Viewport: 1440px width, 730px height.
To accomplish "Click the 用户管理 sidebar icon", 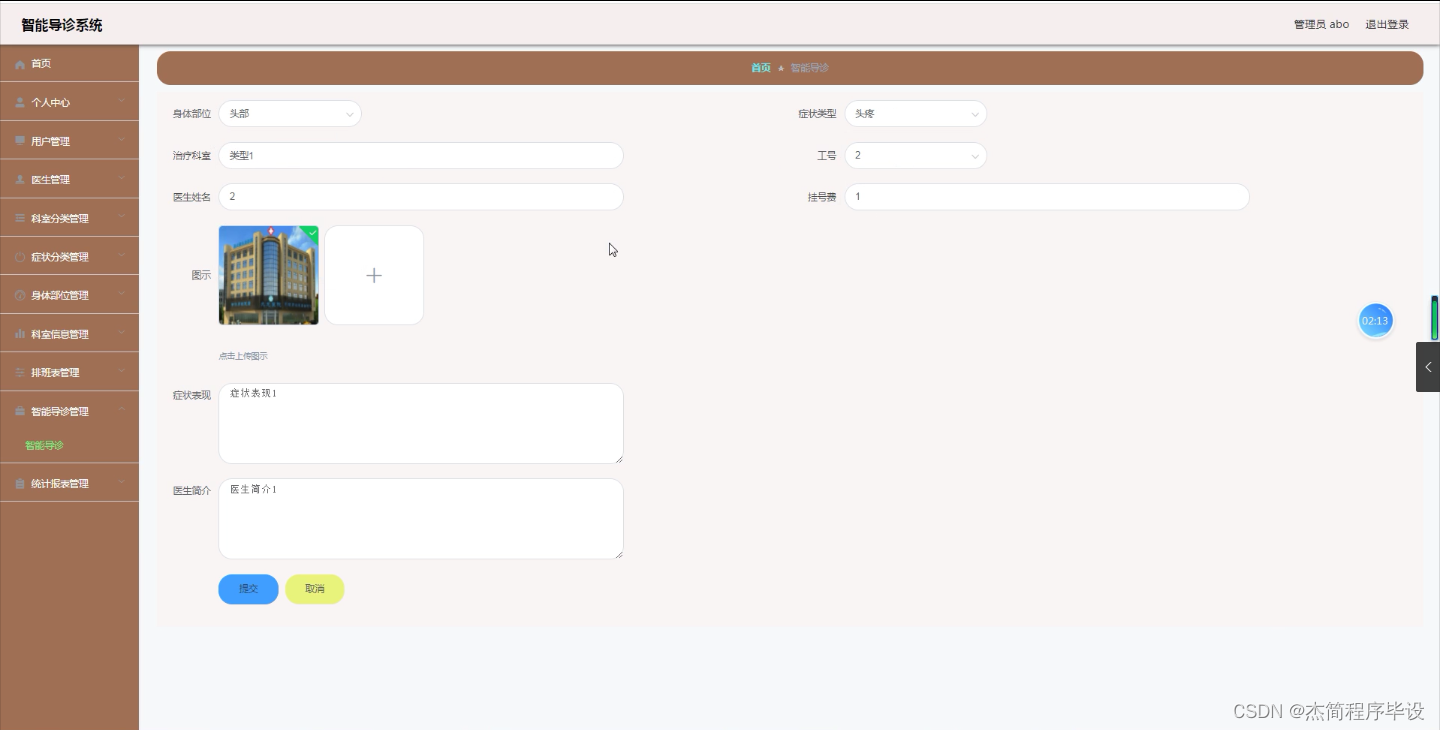I will pos(20,140).
